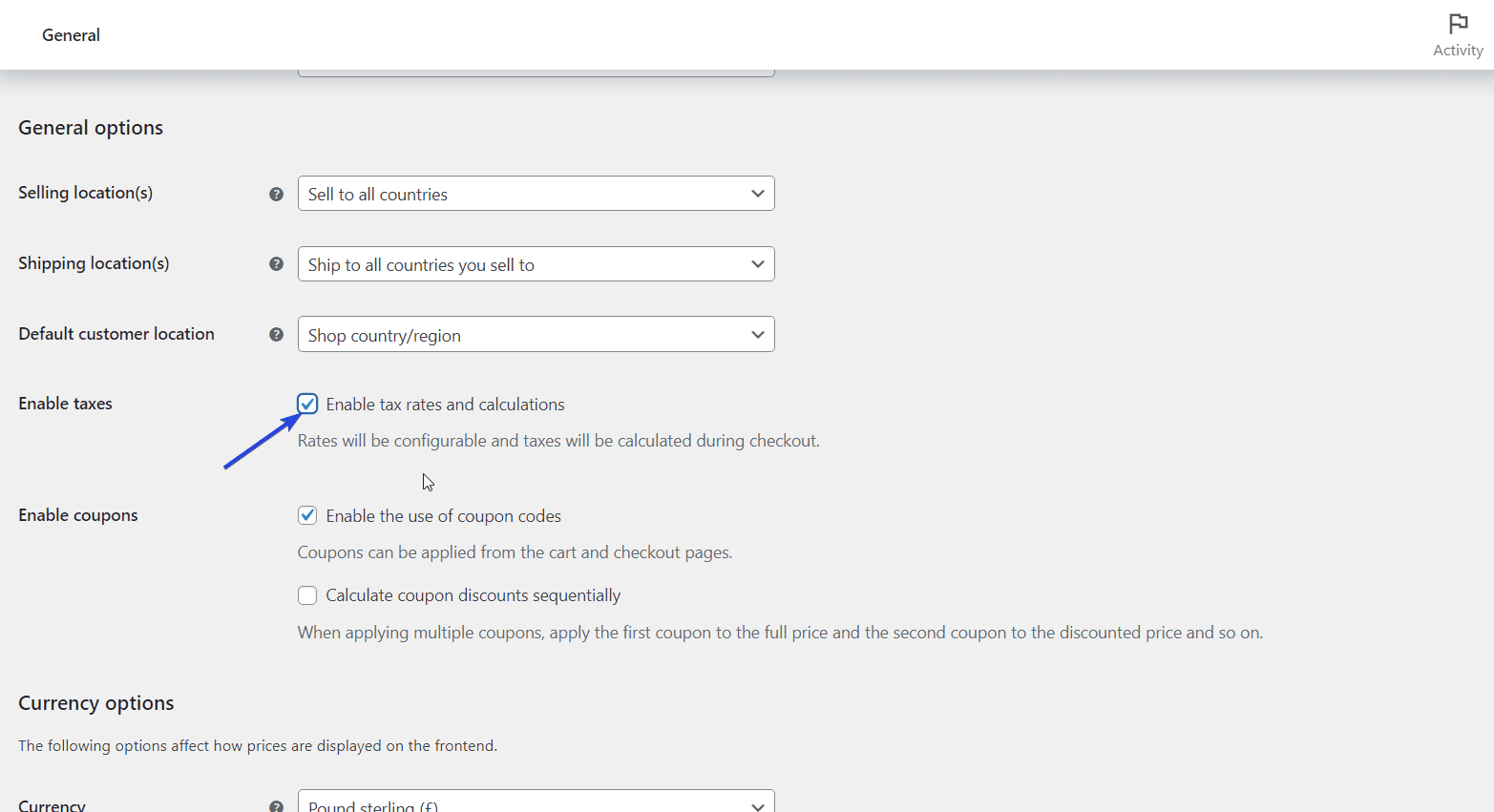Click the Enable tax rates and calculations label
This screenshot has height=812, width=1494.
445,405
